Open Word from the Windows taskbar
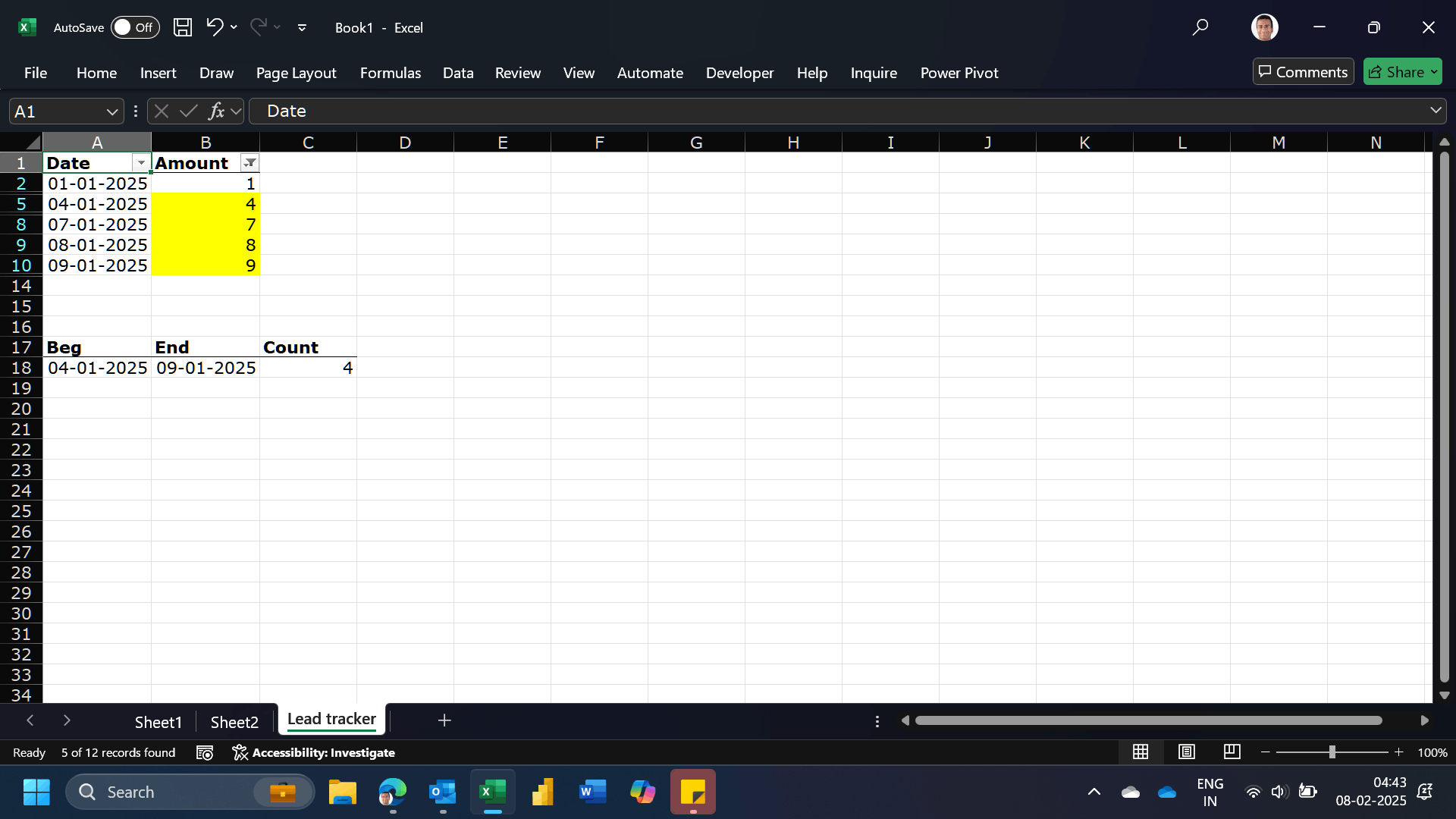The width and height of the screenshot is (1456, 819). point(592,792)
